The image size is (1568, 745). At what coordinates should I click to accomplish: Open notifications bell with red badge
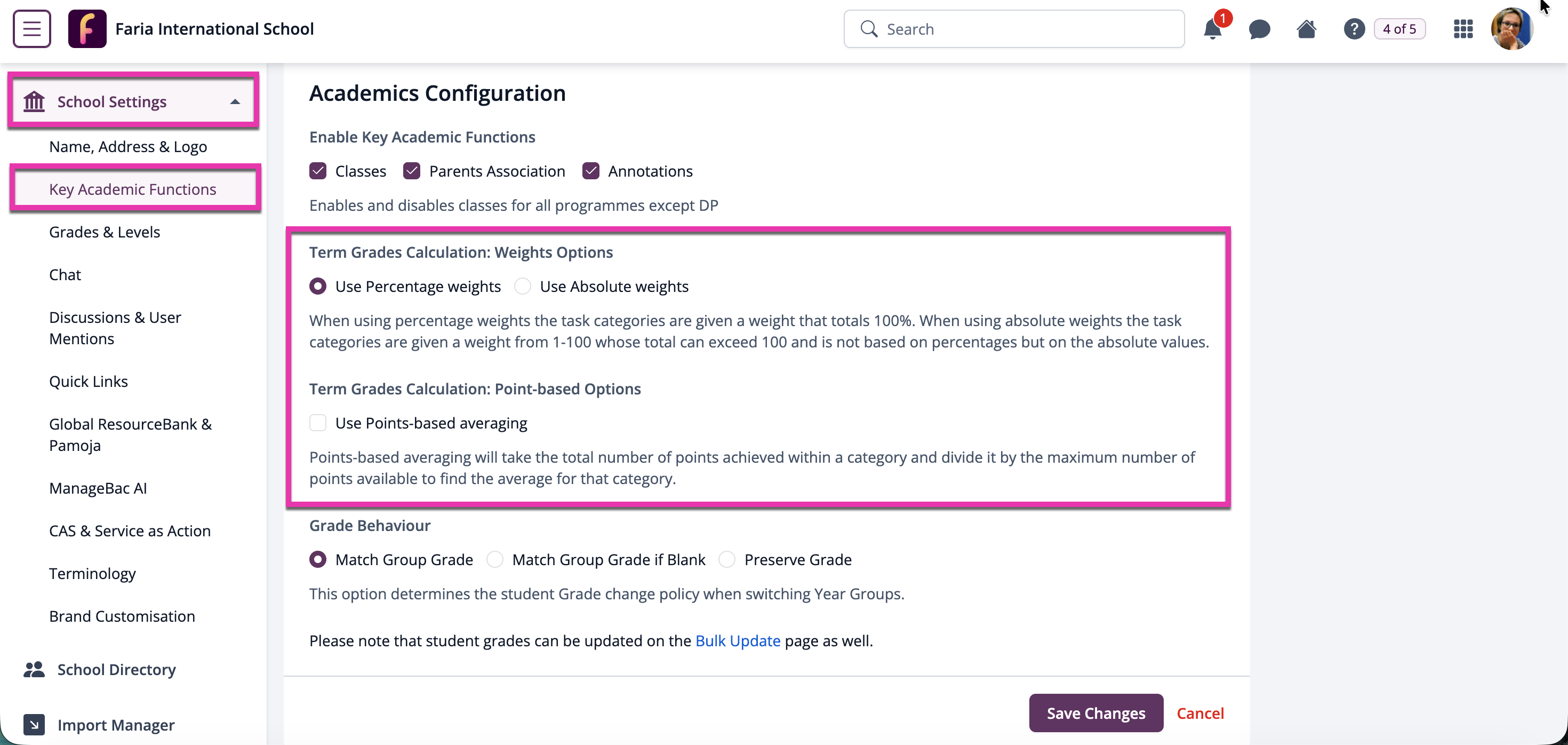[1213, 29]
